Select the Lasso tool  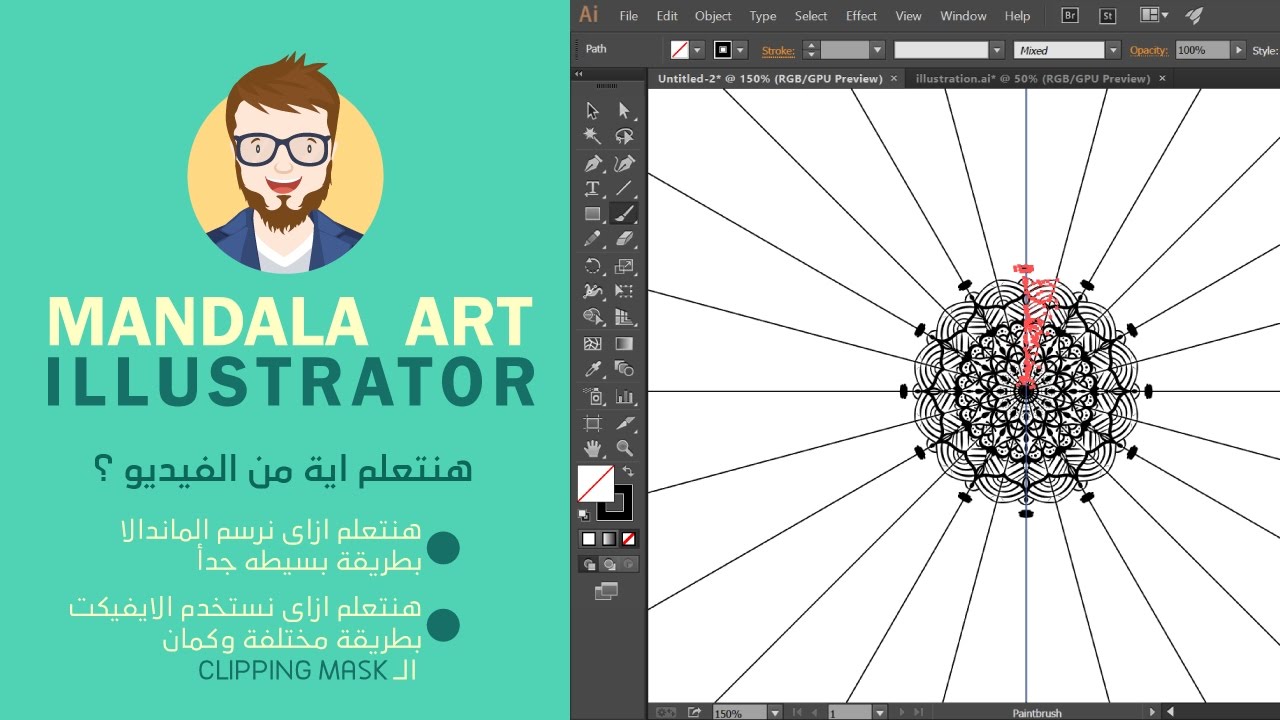tap(624, 136)
